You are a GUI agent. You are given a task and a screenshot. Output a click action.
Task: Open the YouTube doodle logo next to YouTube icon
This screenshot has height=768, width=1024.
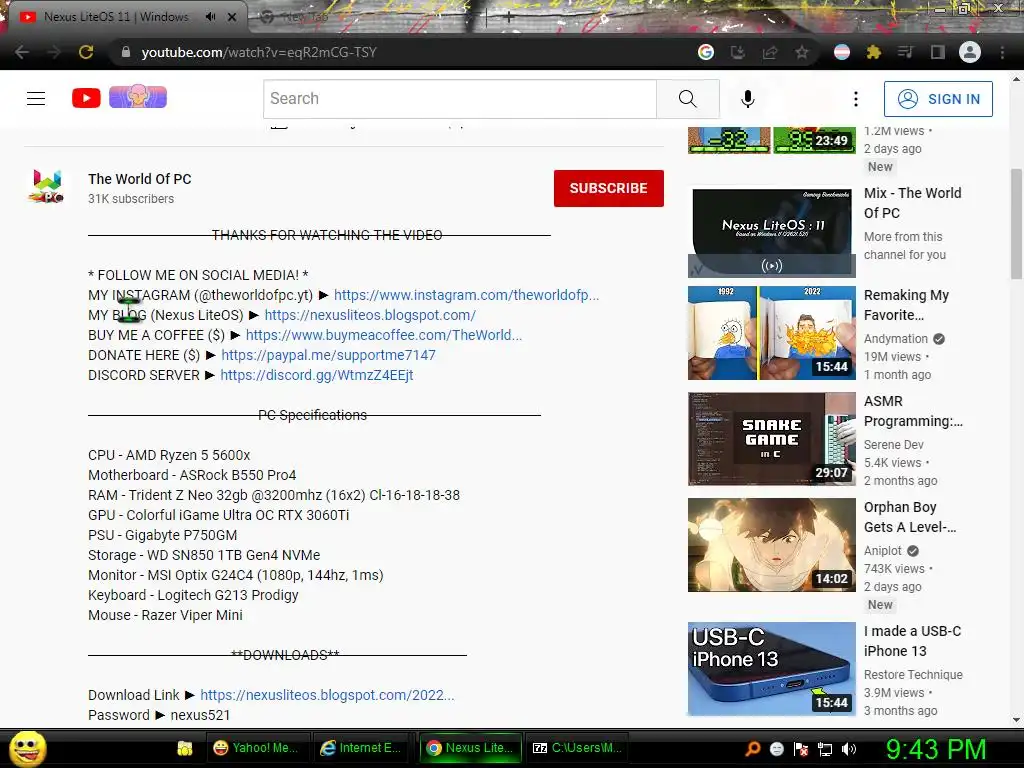click(138, 97)
